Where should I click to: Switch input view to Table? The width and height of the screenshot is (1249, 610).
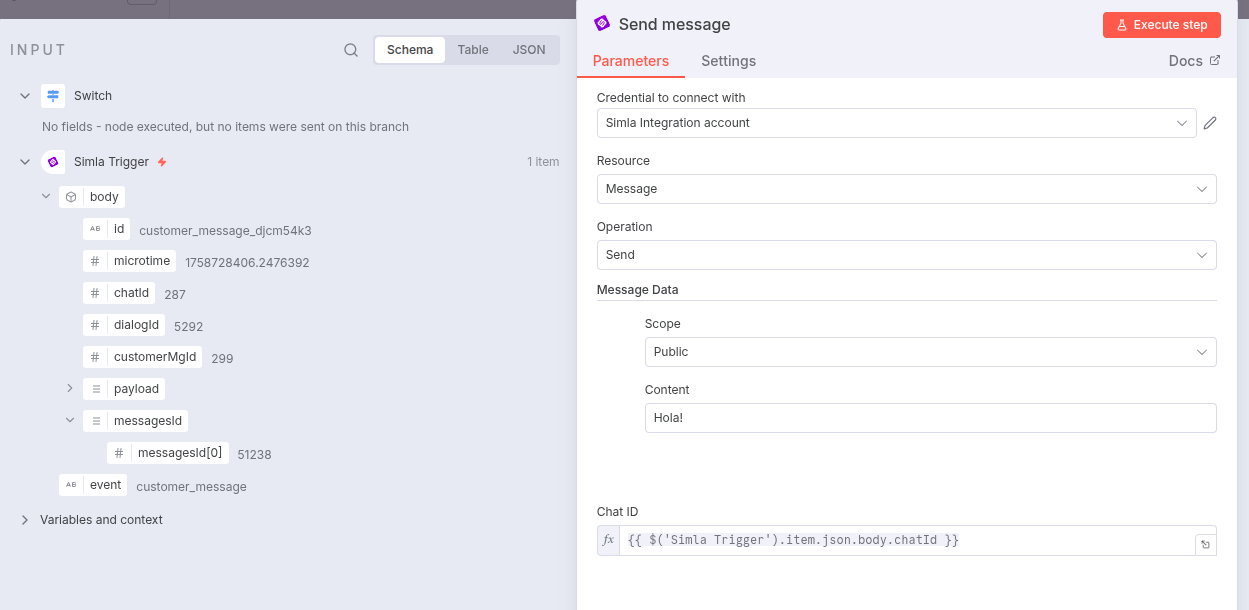[473, 50]
